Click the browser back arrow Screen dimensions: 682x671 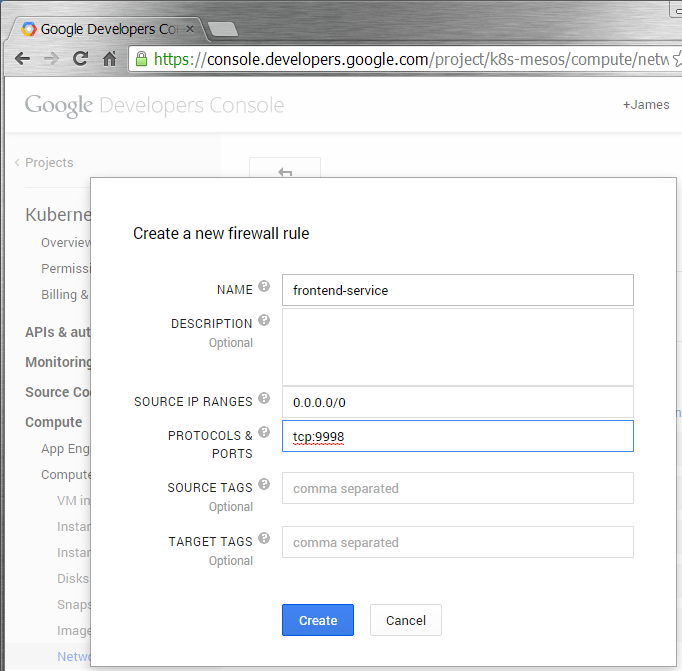pyautogui.click(x=23, y=59)
